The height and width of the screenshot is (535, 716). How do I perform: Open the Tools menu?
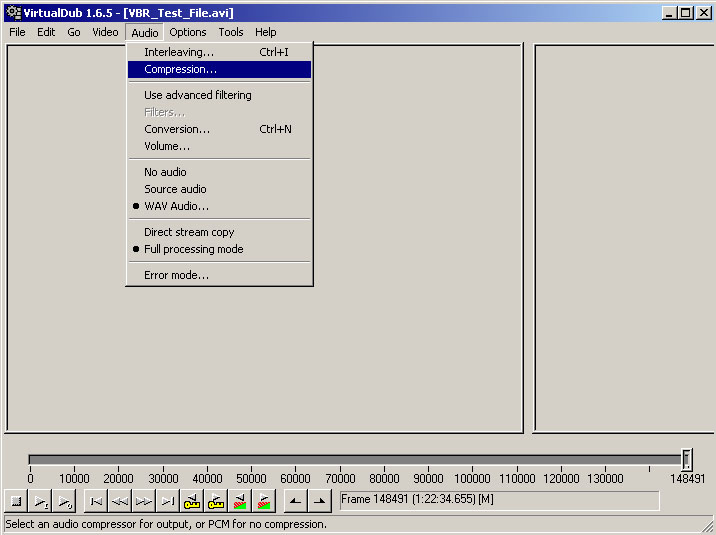[231, 32]
